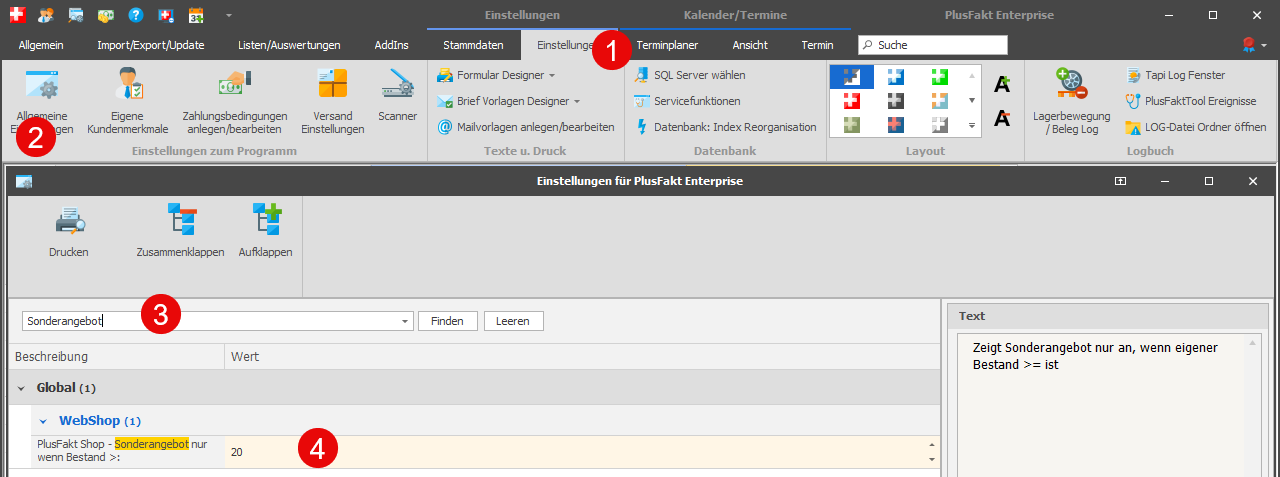Click Zusammenklappen to collapse all groups
The height and width of the screenshot is (477, 1280).
(180, 231)
